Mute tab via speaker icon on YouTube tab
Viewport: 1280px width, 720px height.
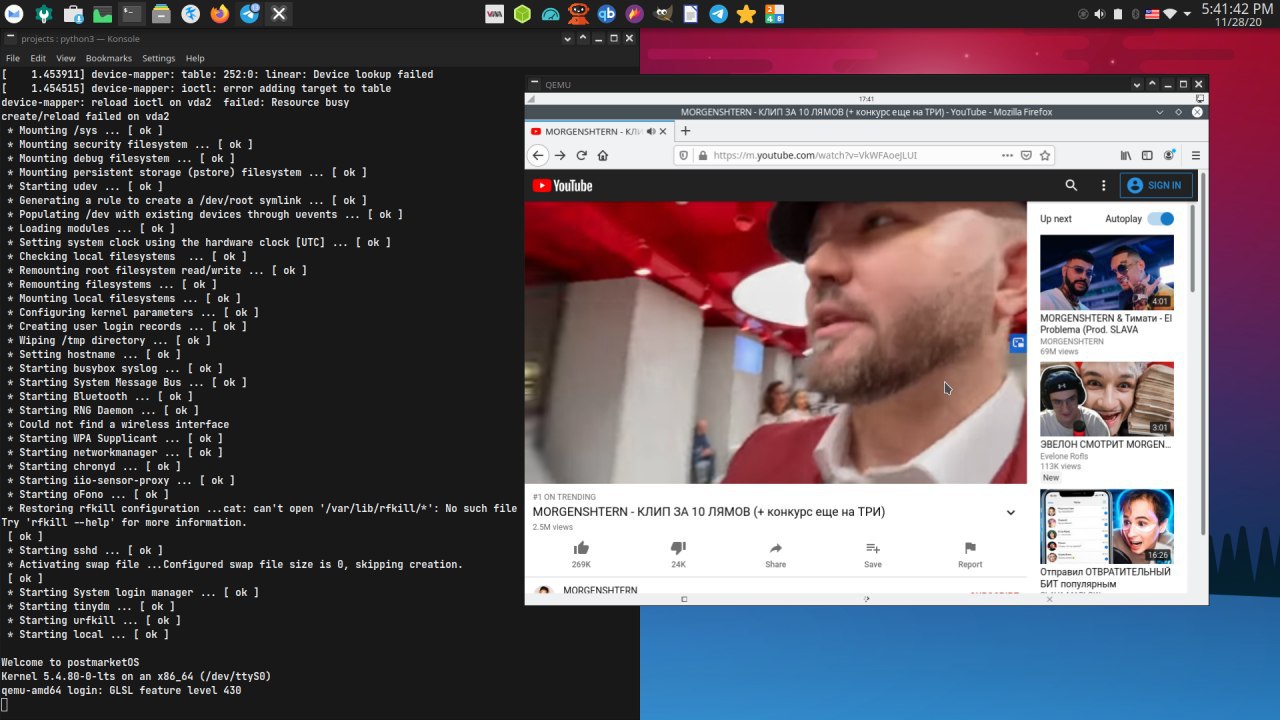pos(651,131)
